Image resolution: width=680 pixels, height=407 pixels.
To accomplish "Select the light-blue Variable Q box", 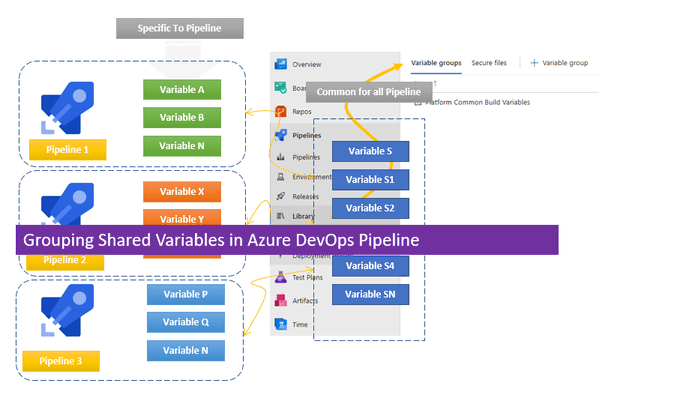I will 186,322.
